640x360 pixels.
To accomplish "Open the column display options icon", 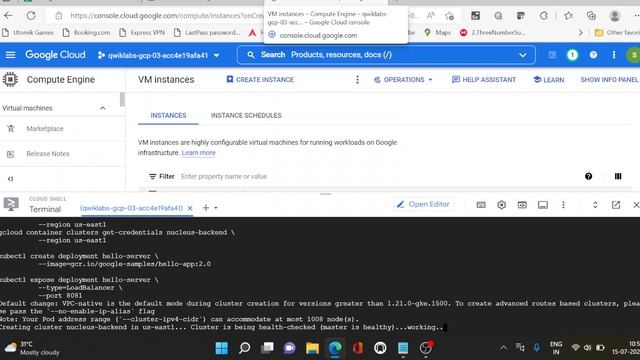I will pos(618,176).
